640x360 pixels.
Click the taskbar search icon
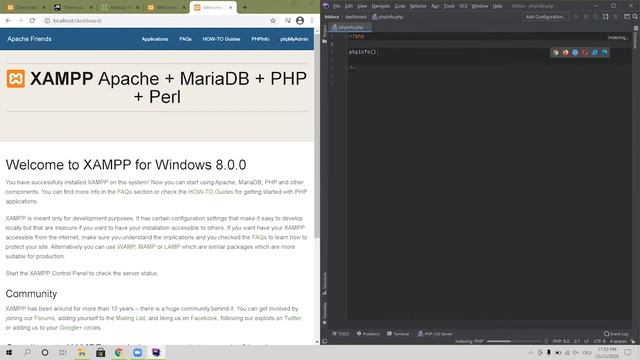27,352
